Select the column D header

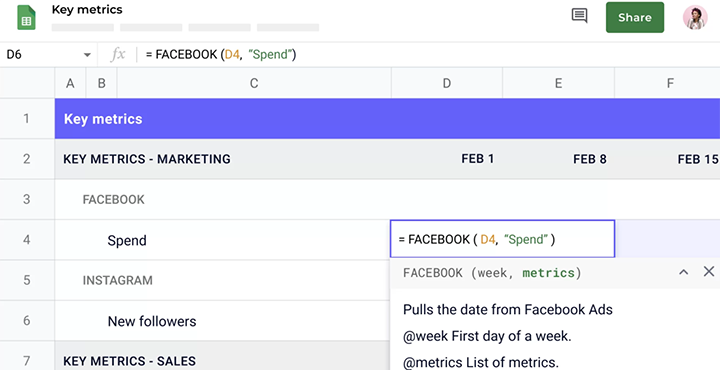[x=447, y=83]
